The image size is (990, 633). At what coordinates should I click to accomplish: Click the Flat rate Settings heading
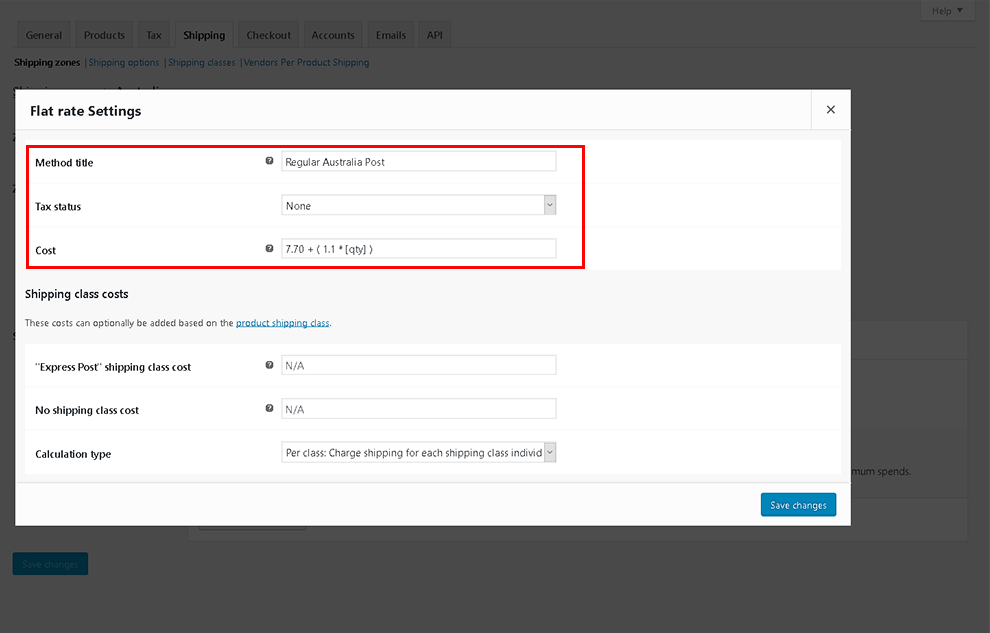coord(86,111)
